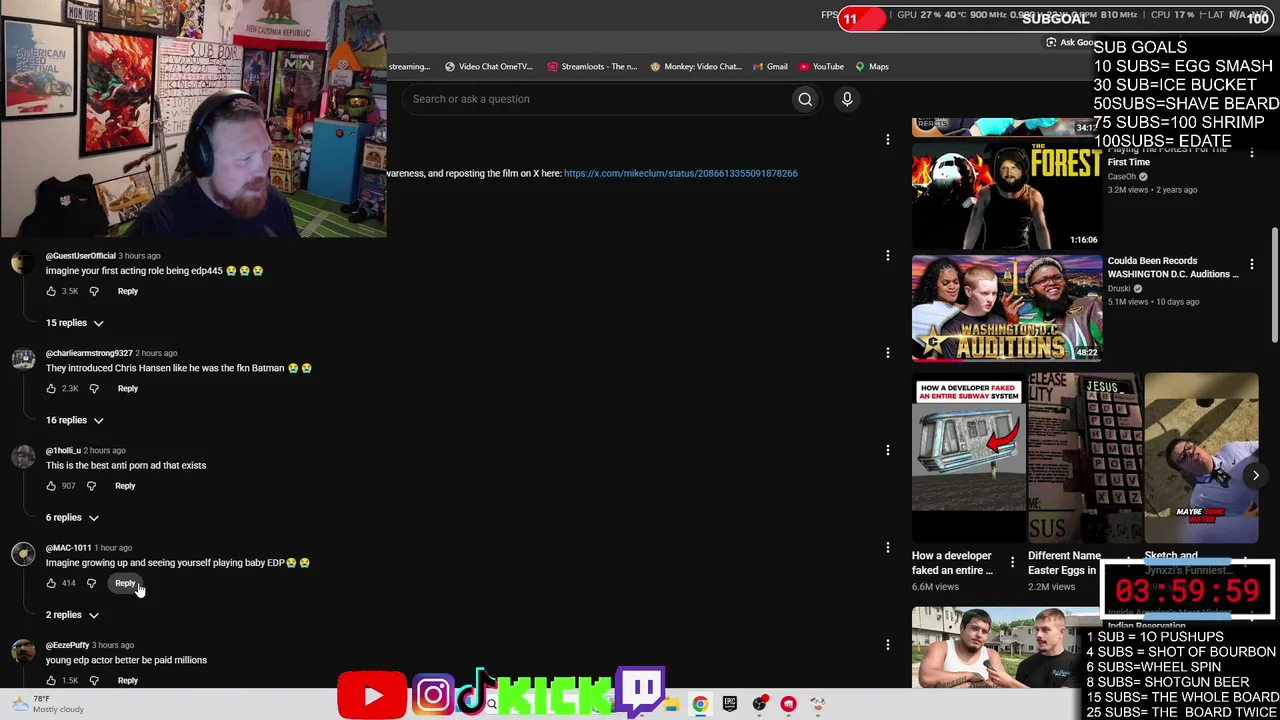The image size is (1280, 720).
Task: Reply to the @1holli_u comment
Action: tap(125, 486)
